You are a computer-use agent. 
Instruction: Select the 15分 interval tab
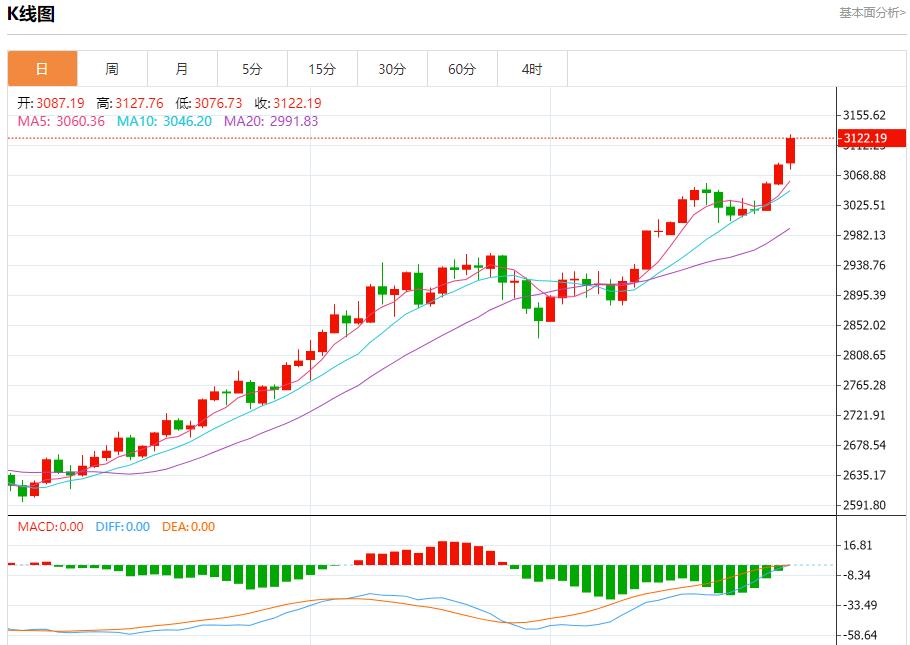coord(322,69)
